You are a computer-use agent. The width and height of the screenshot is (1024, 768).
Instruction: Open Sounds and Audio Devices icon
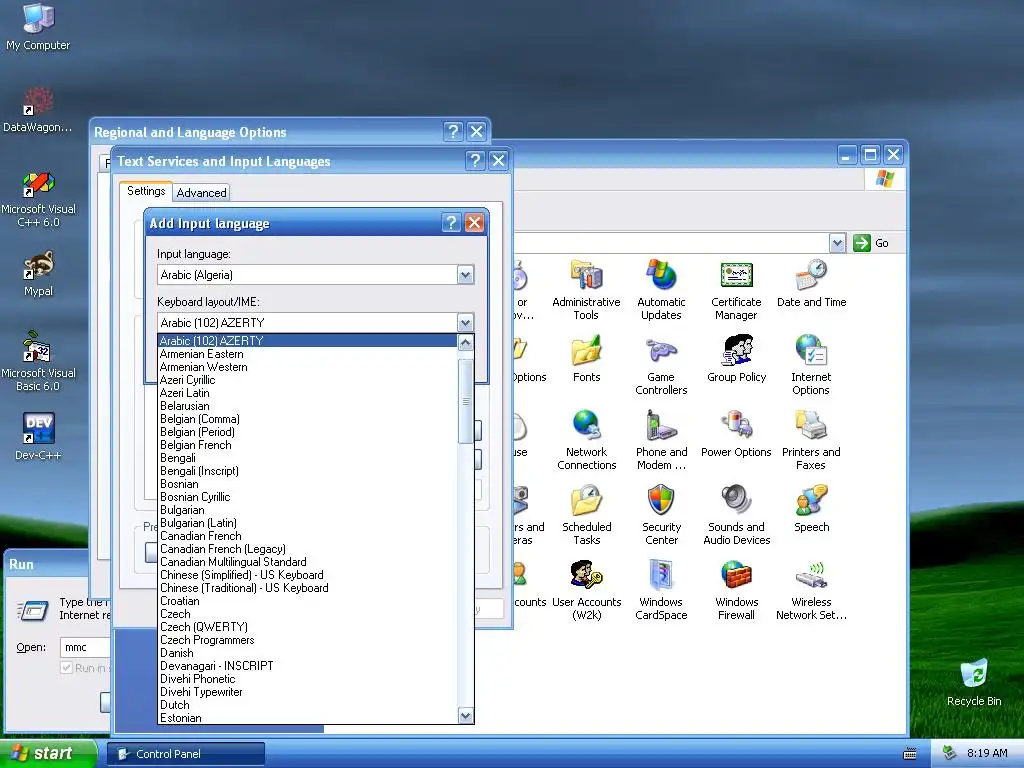[x=736, y=515]
